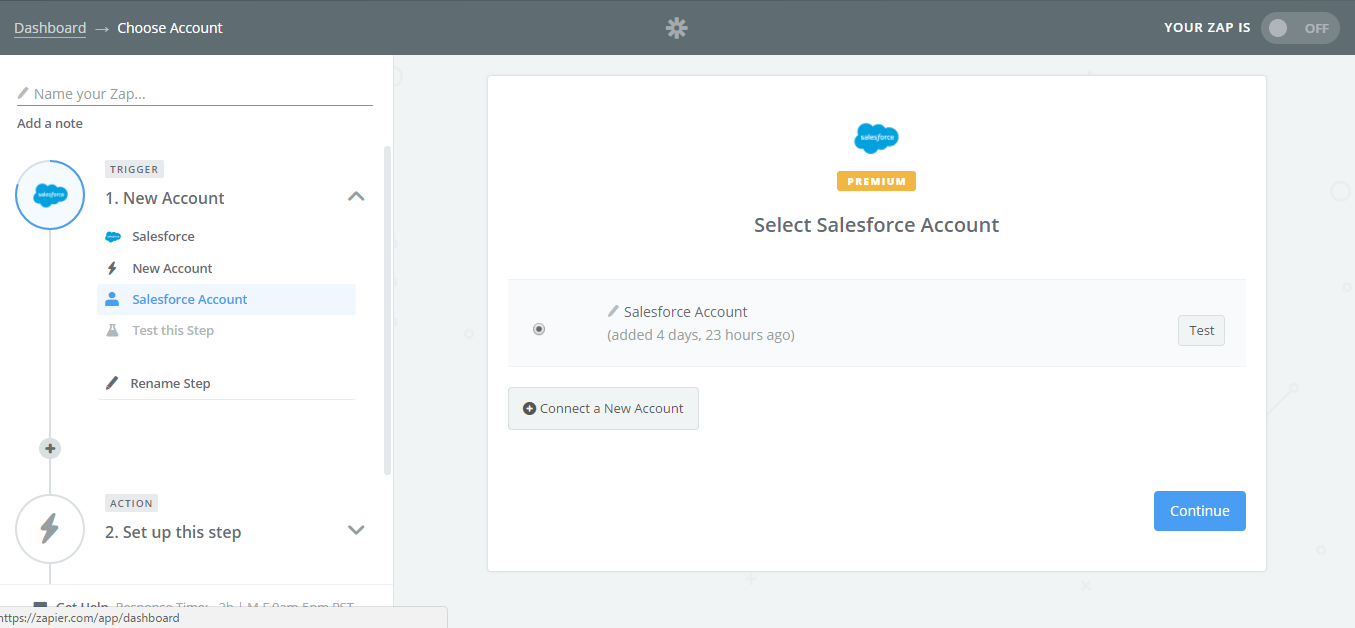Screen dimensions: 1355x628
Task: Click Add a note
Action: point(50,123)
